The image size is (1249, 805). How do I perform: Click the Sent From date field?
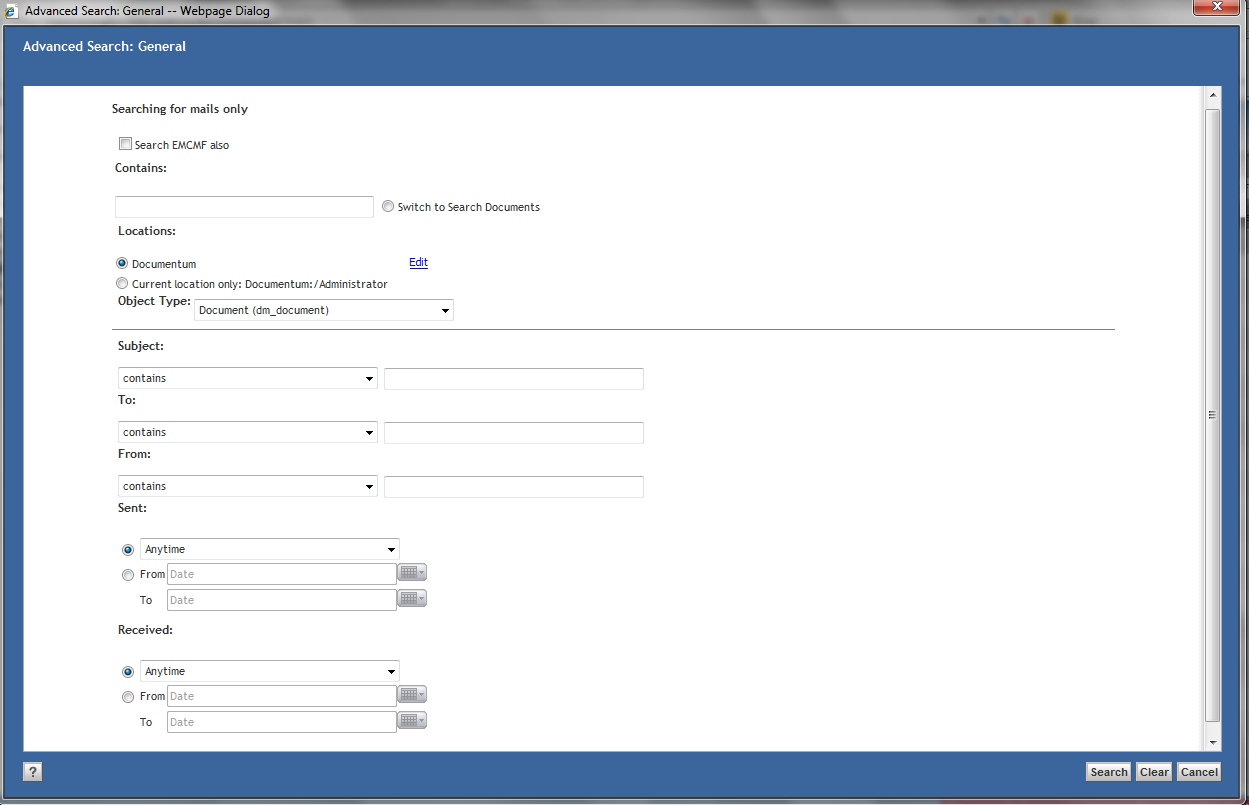(282, 574)
